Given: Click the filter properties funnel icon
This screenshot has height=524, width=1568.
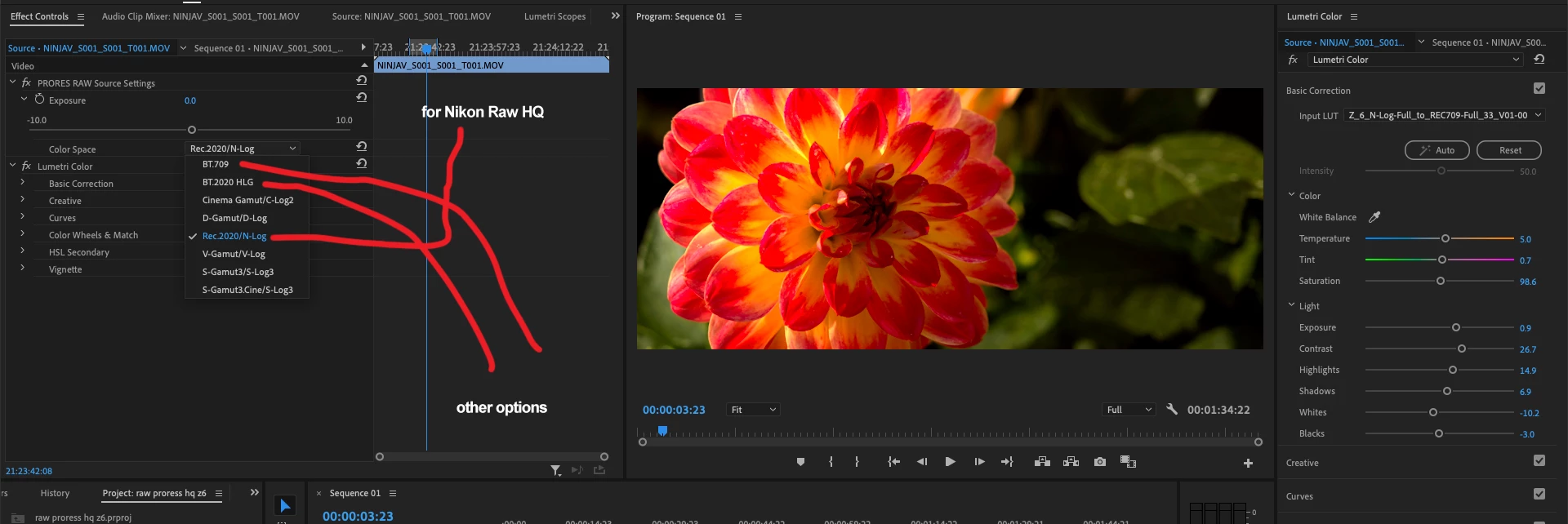Looking at the screenshot, I should (x=555, y=470).
